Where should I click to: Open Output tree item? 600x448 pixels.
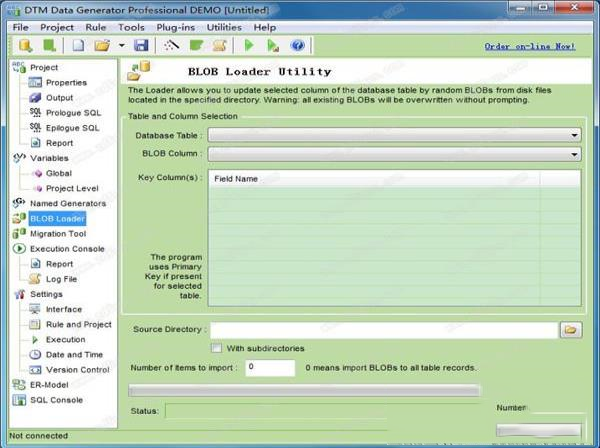tap(59, 98)
